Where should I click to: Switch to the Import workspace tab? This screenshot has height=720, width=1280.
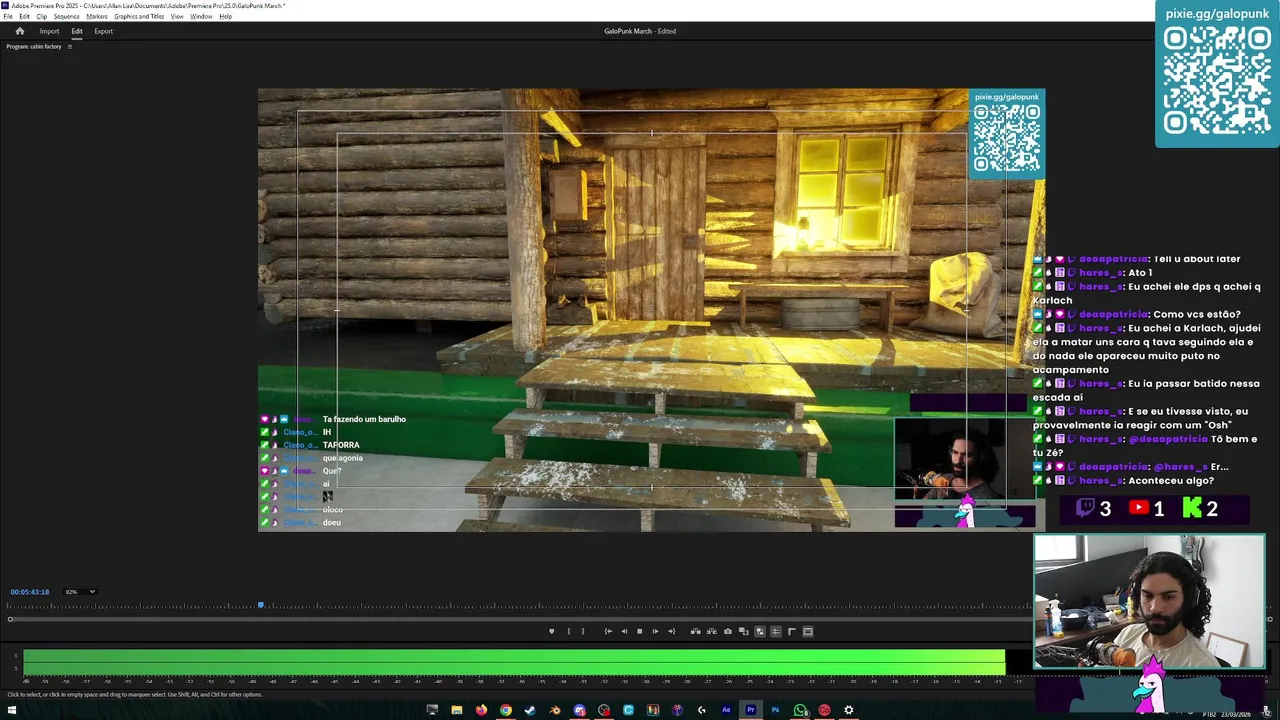[x=49, y=31]
